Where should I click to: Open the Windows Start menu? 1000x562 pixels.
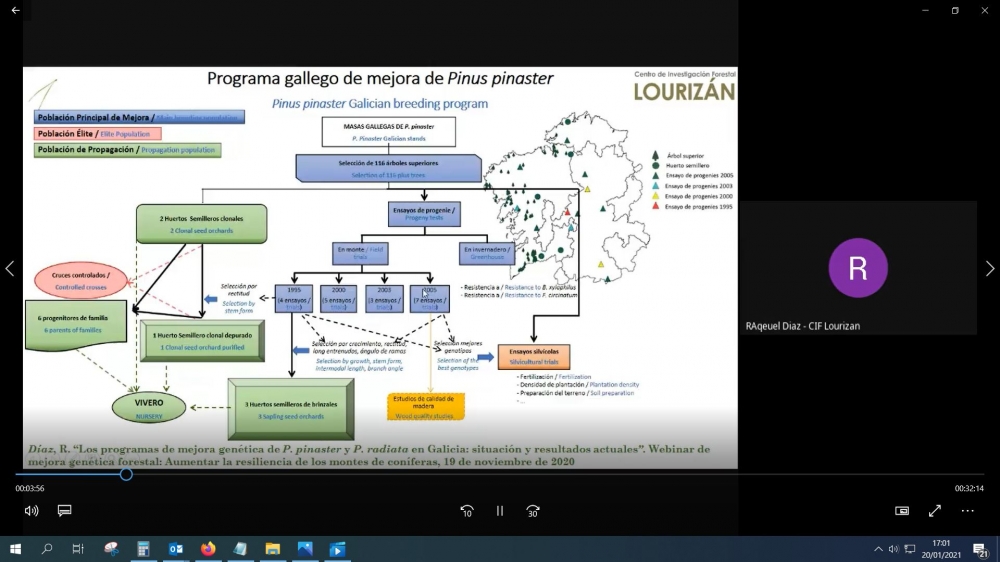15,549
